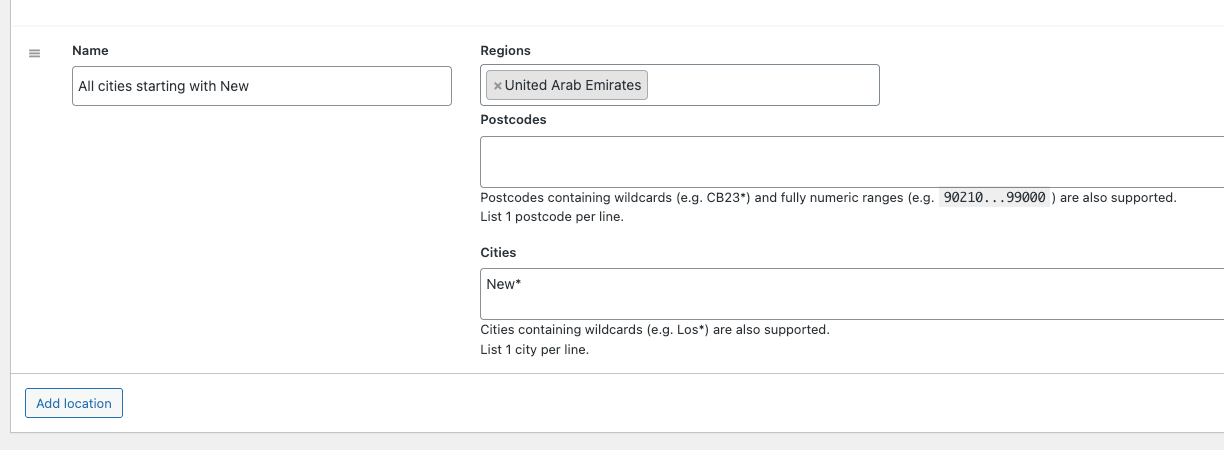The height and width of the screenshot is (450, 1224).
Task: Click the 'List 1 postcode per line' hint
Action: tap(552, 216)
